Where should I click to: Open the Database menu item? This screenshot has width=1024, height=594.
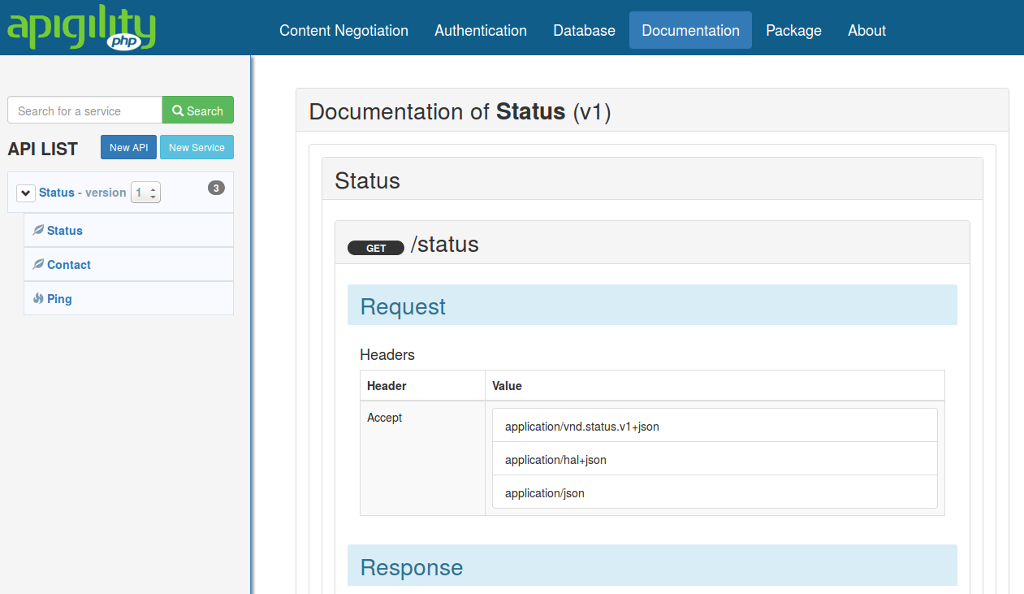pos(584,30)
